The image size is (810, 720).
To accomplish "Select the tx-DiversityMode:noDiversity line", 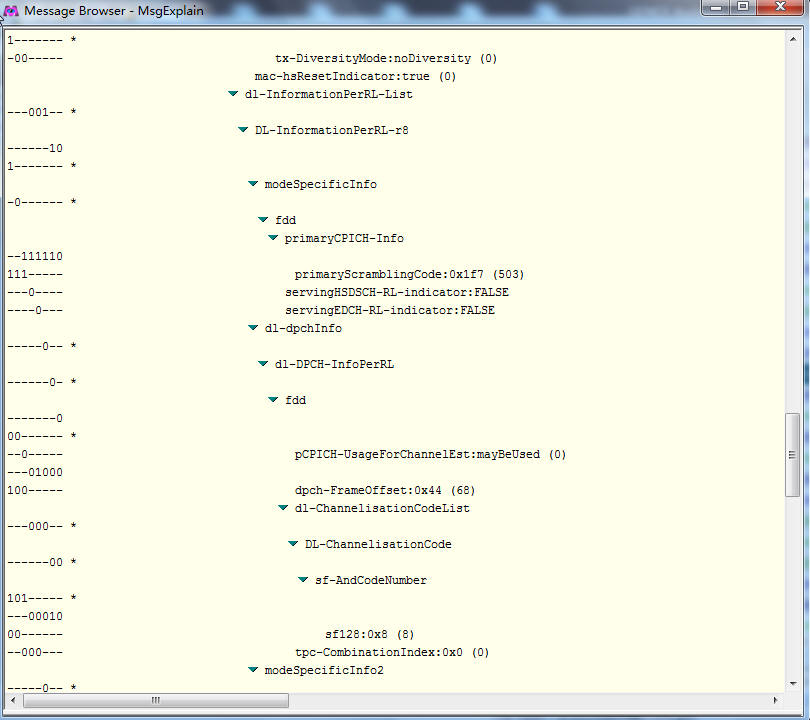I will (x=386, y=58).
